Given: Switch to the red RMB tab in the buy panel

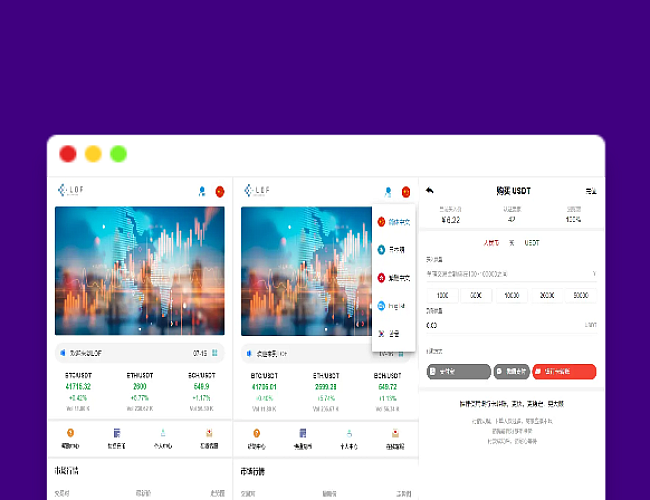Looking at the screenshot, I should coord(491,242).
